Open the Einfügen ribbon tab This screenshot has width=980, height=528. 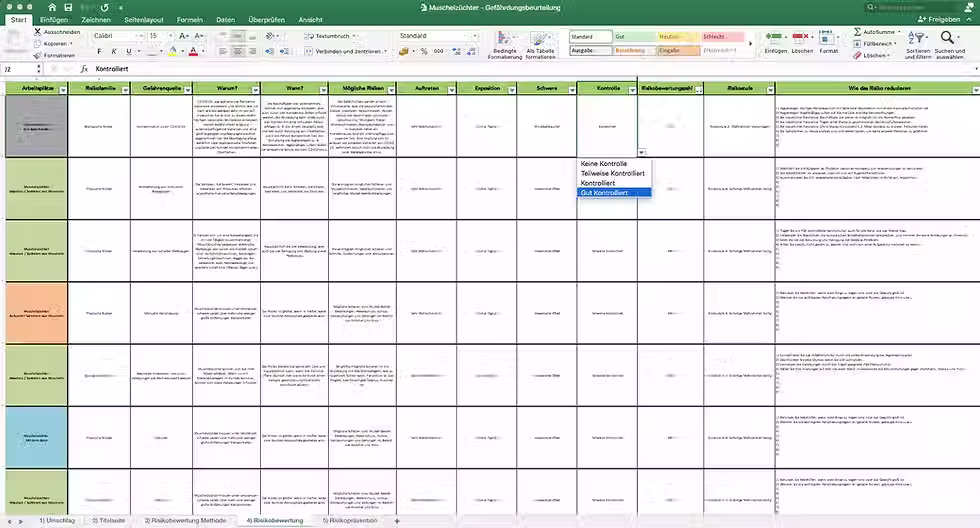click(x=54, y=20)
